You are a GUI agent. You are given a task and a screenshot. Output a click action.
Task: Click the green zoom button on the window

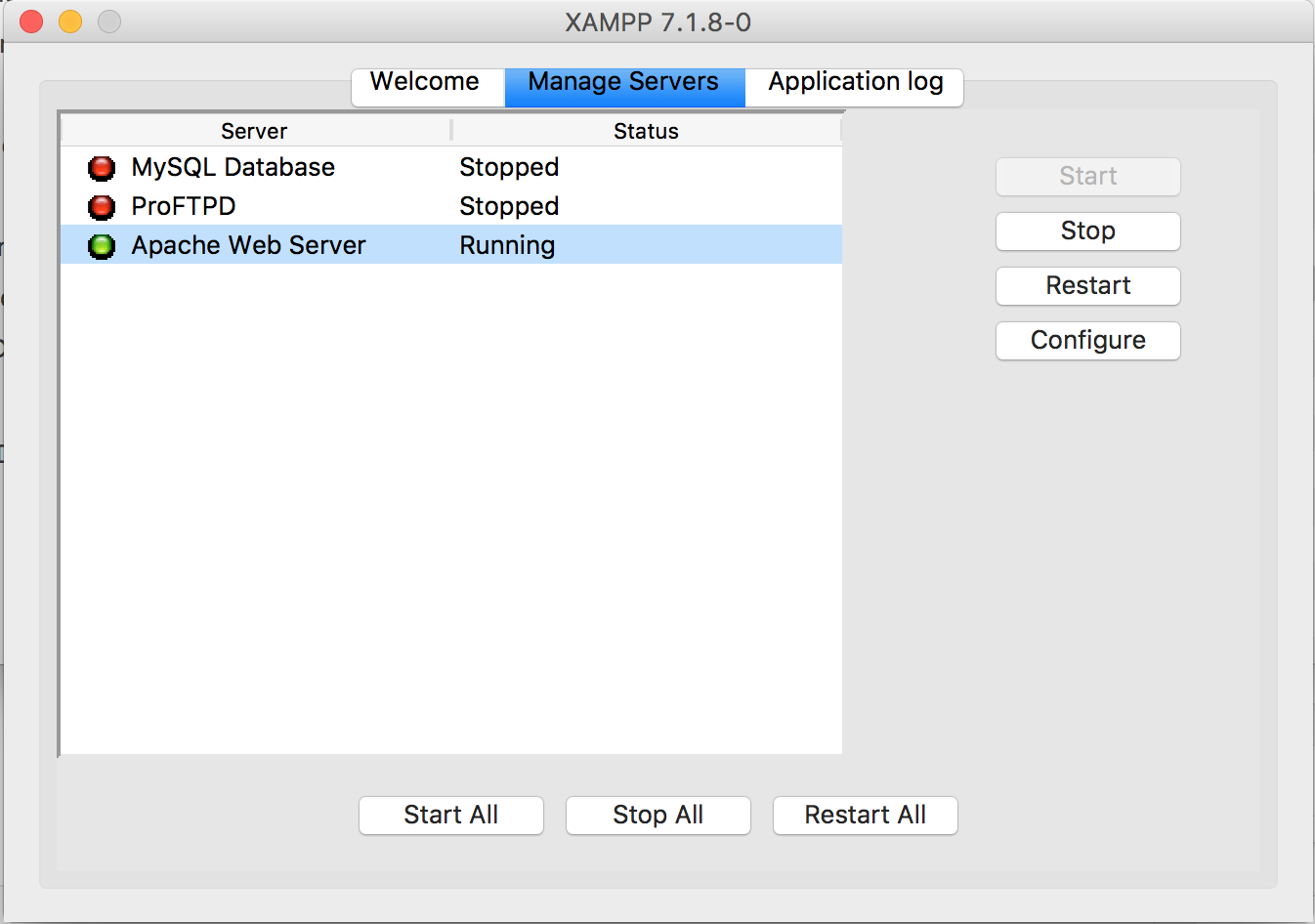108,21
